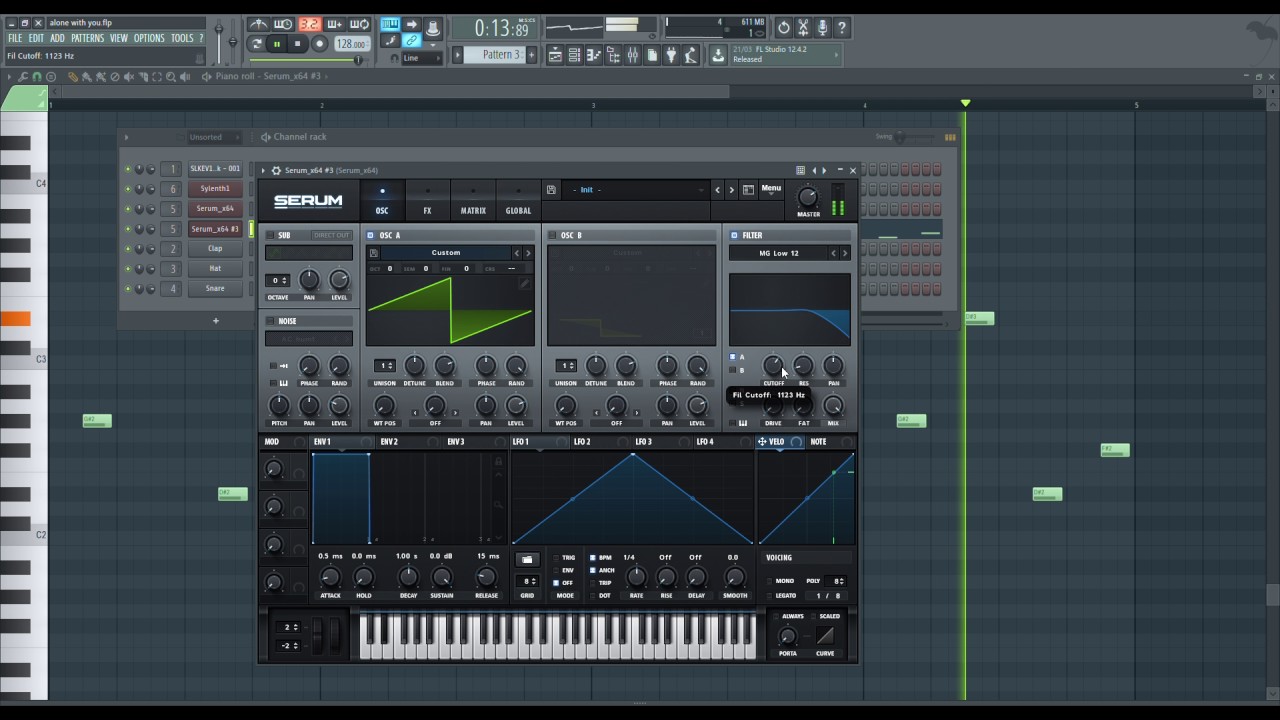
Task: Click the VELO tab move-arrows icon
Action: point(762,441)
